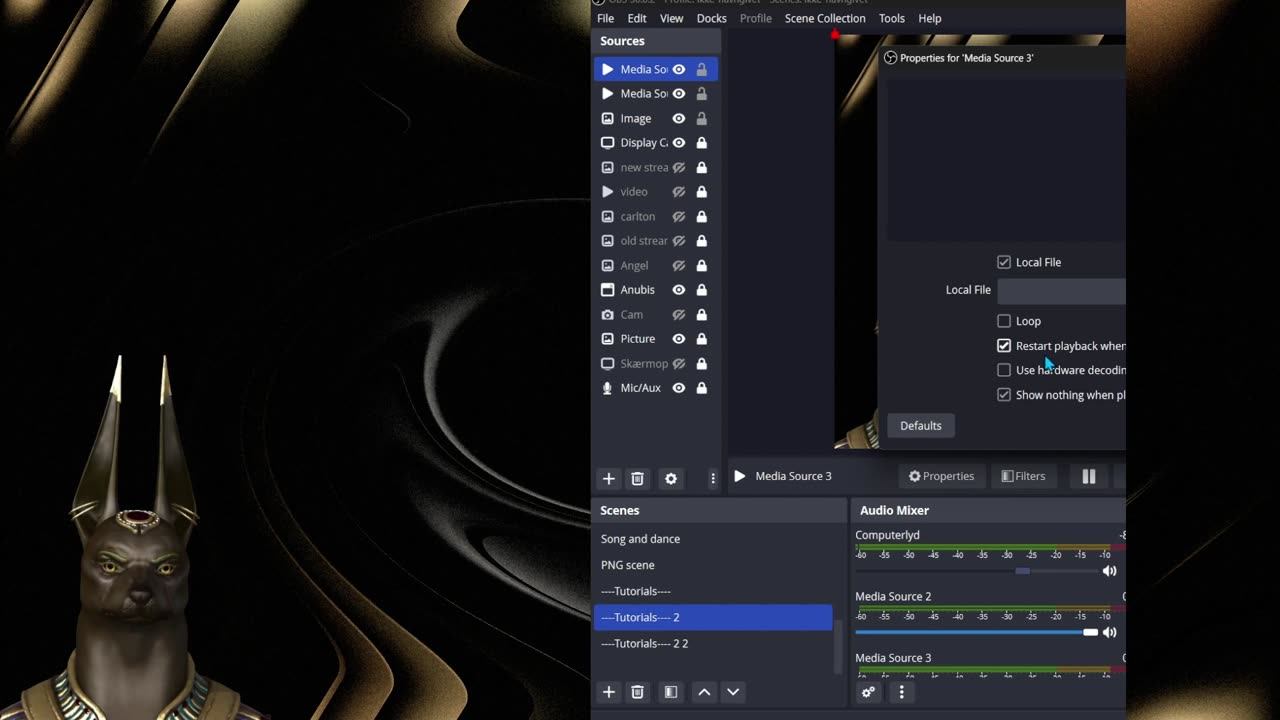Show the Cam source with eye icon
This screenshot has height=720, width=1280.
679,314
